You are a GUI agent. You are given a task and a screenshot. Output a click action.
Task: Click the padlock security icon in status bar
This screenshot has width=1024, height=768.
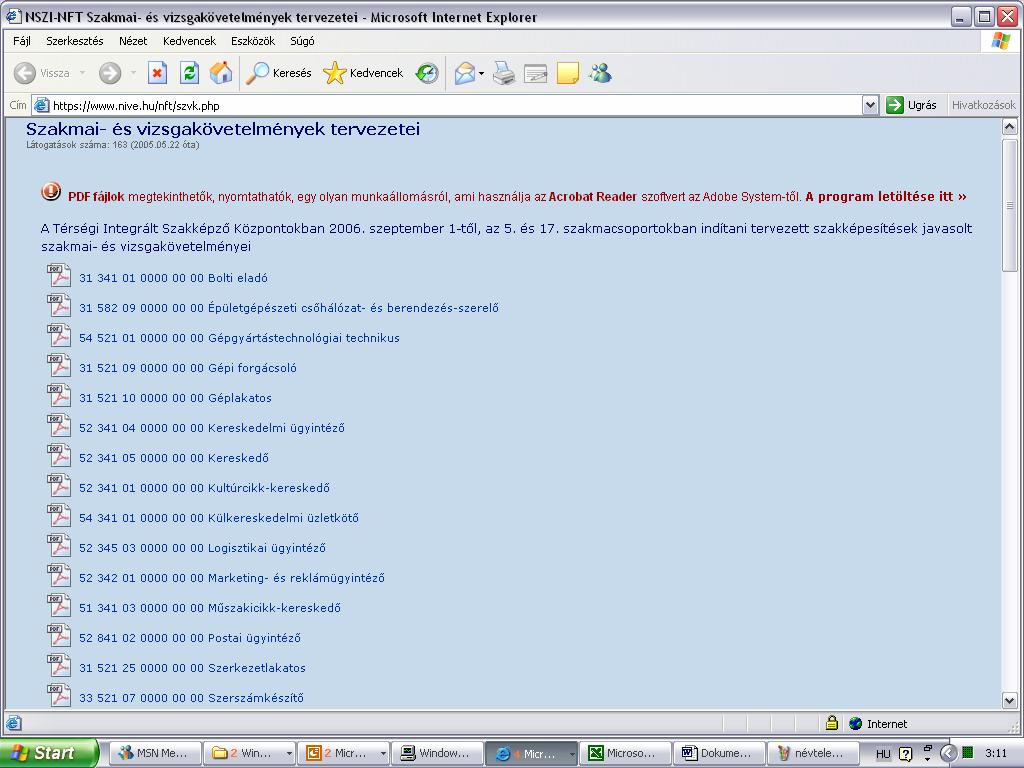(831, 723)
